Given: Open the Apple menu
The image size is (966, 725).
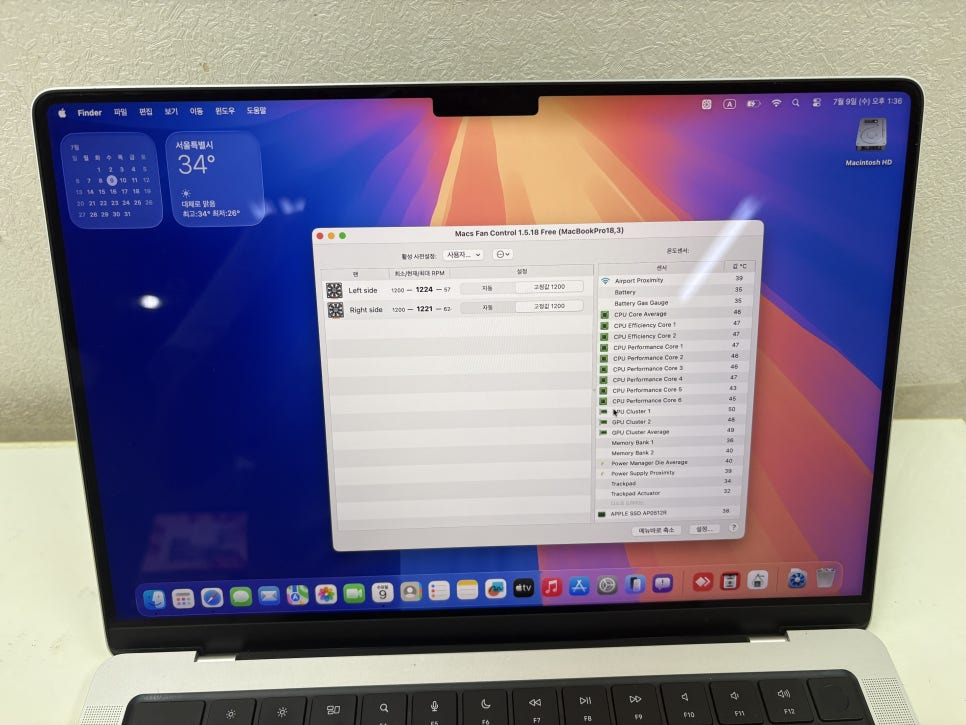Looking at the screenshot, I should (62, 113).
